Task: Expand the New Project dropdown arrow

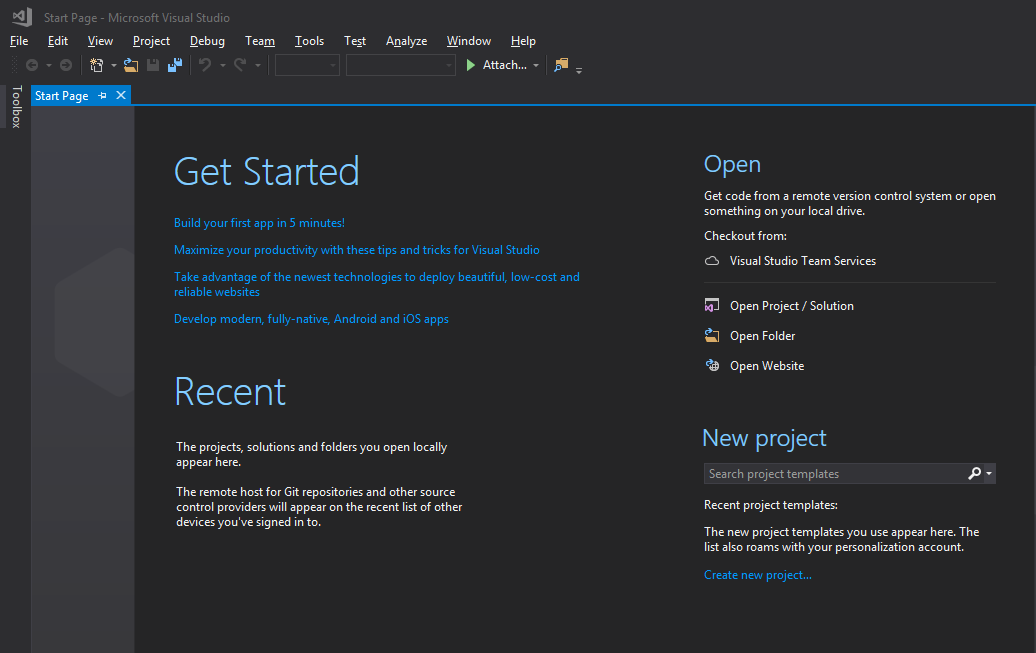Action: tap(114, 65)
